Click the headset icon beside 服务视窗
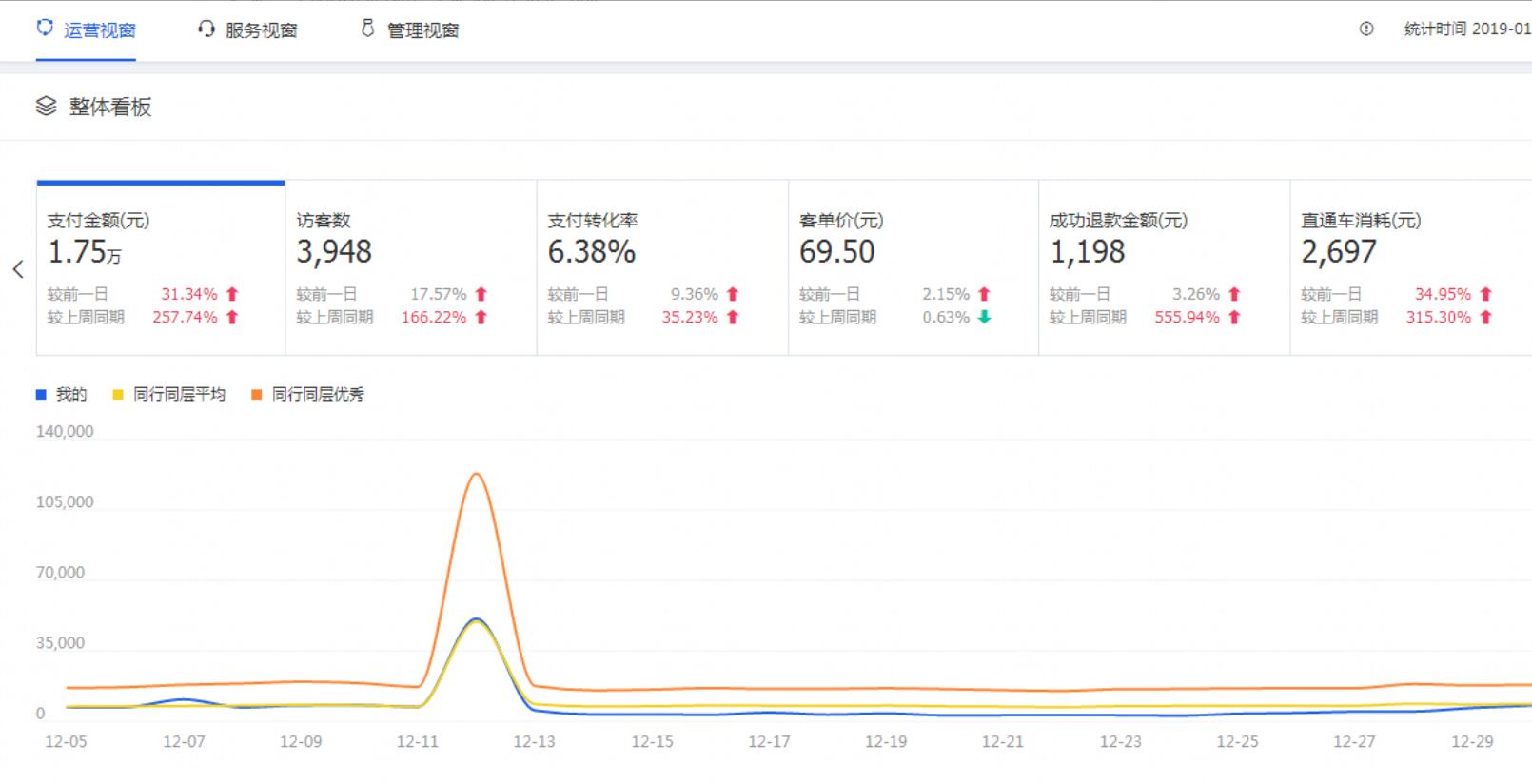The height and width of the screenshot is (784, 1532). [x=206, y=29]
